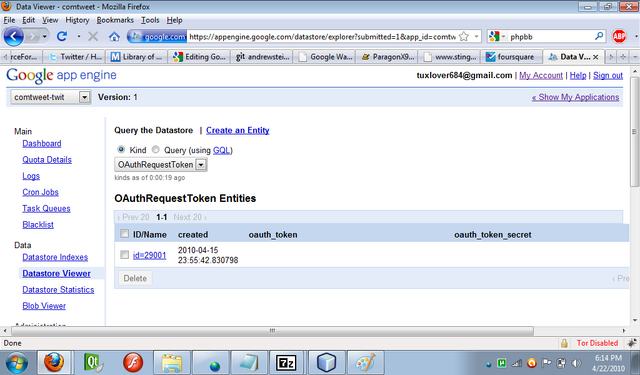Open the comtweet-twit application dropdown
The image size is (640, 375).
point(51,97)
